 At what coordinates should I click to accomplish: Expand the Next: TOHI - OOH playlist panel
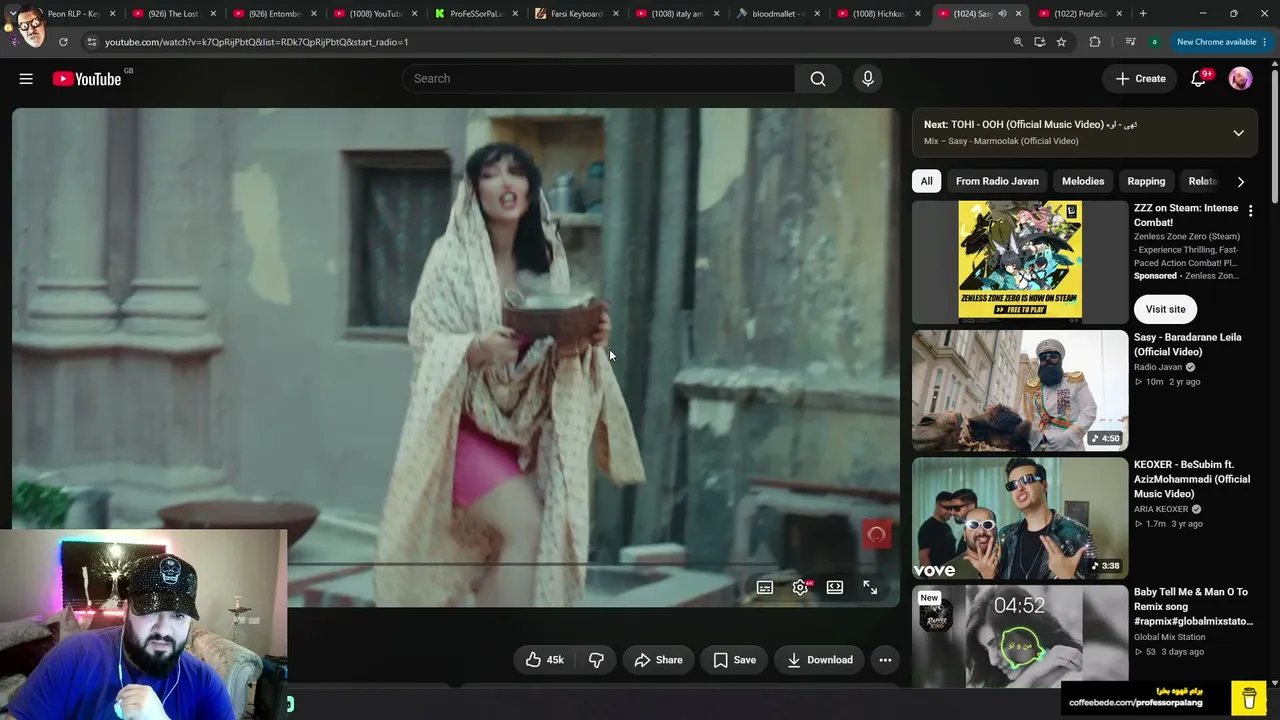[x=1238, y=133]
